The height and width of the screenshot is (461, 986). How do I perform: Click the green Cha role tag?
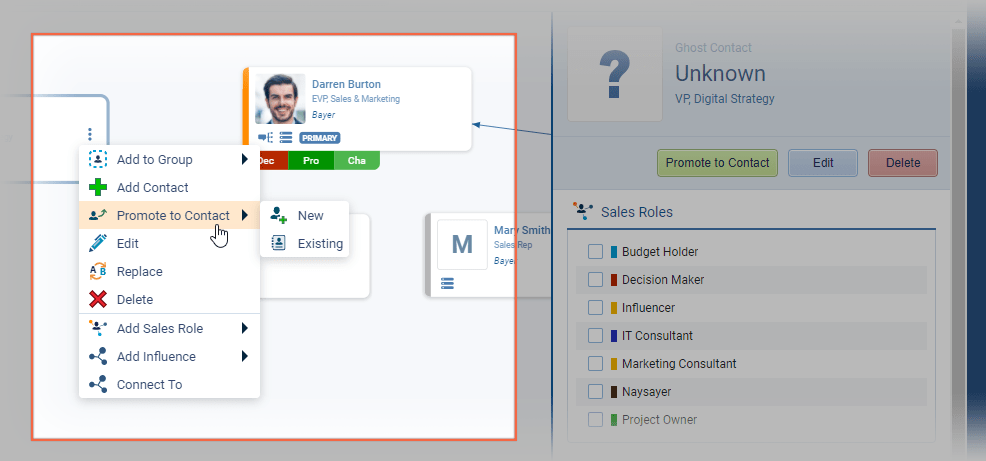pyautogui.click(x=356, y=160)
